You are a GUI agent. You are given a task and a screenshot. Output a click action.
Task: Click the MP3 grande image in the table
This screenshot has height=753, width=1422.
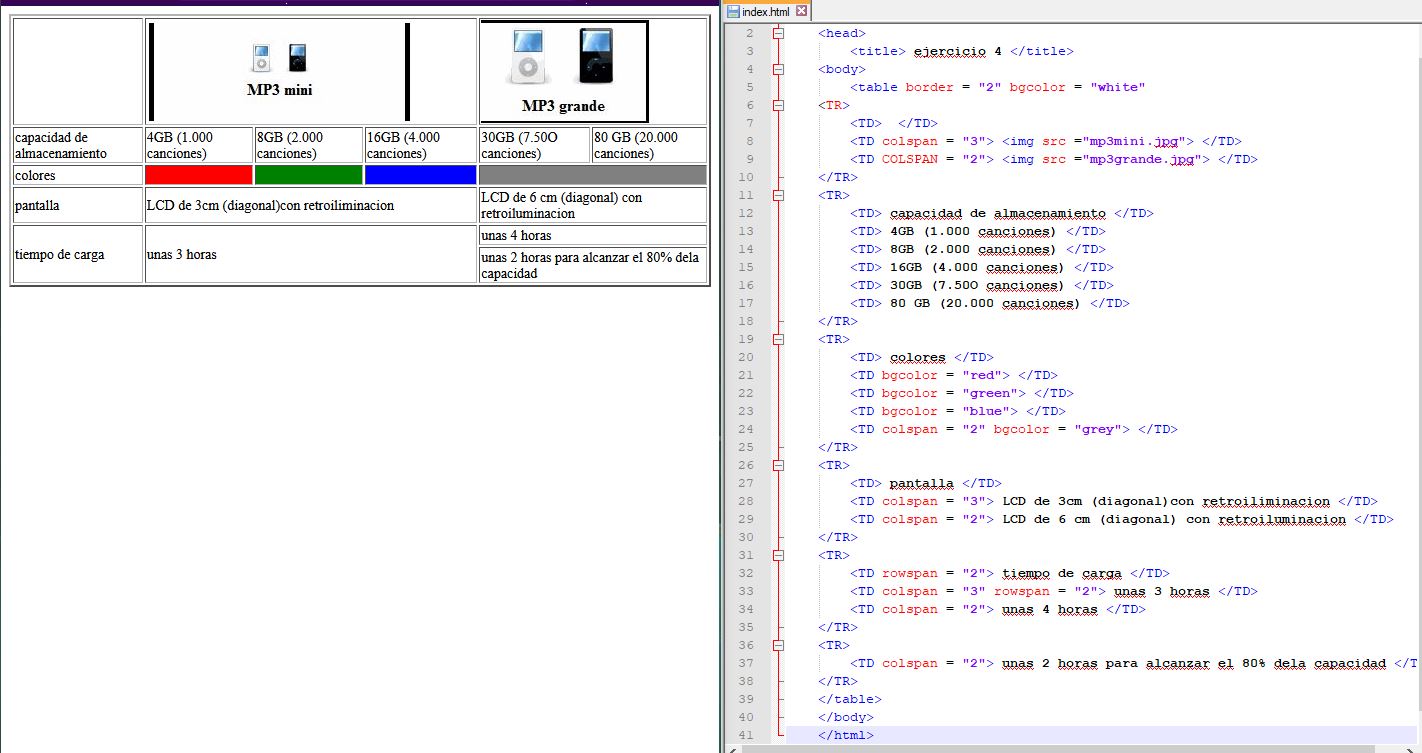pos(563,71)
